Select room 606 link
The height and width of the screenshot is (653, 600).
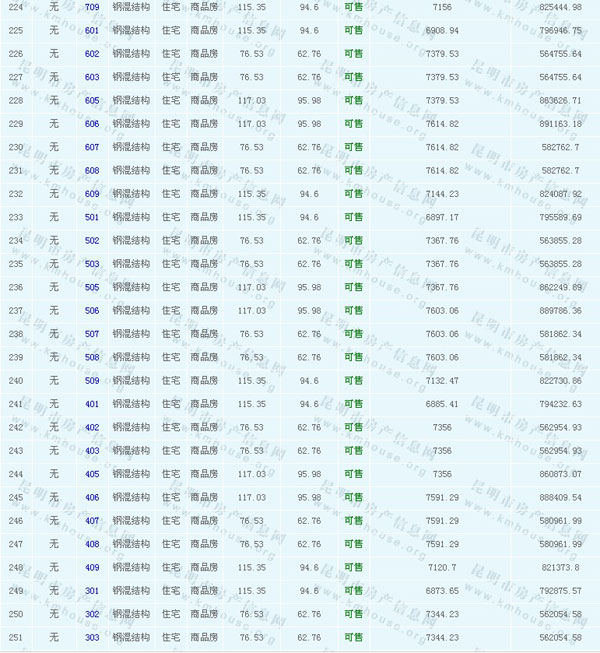click(92, 123)
